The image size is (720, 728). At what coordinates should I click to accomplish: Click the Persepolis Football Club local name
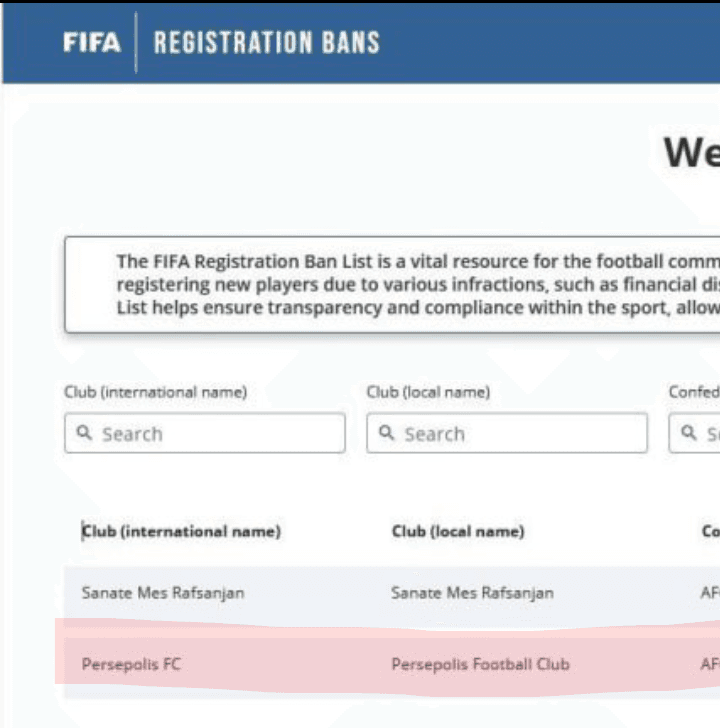480,664
